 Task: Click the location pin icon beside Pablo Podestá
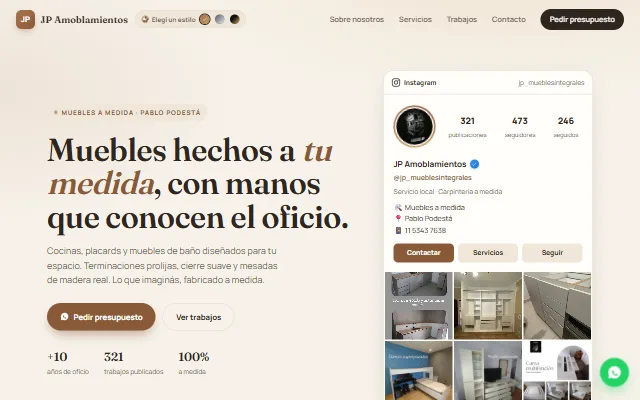[398, 218]
